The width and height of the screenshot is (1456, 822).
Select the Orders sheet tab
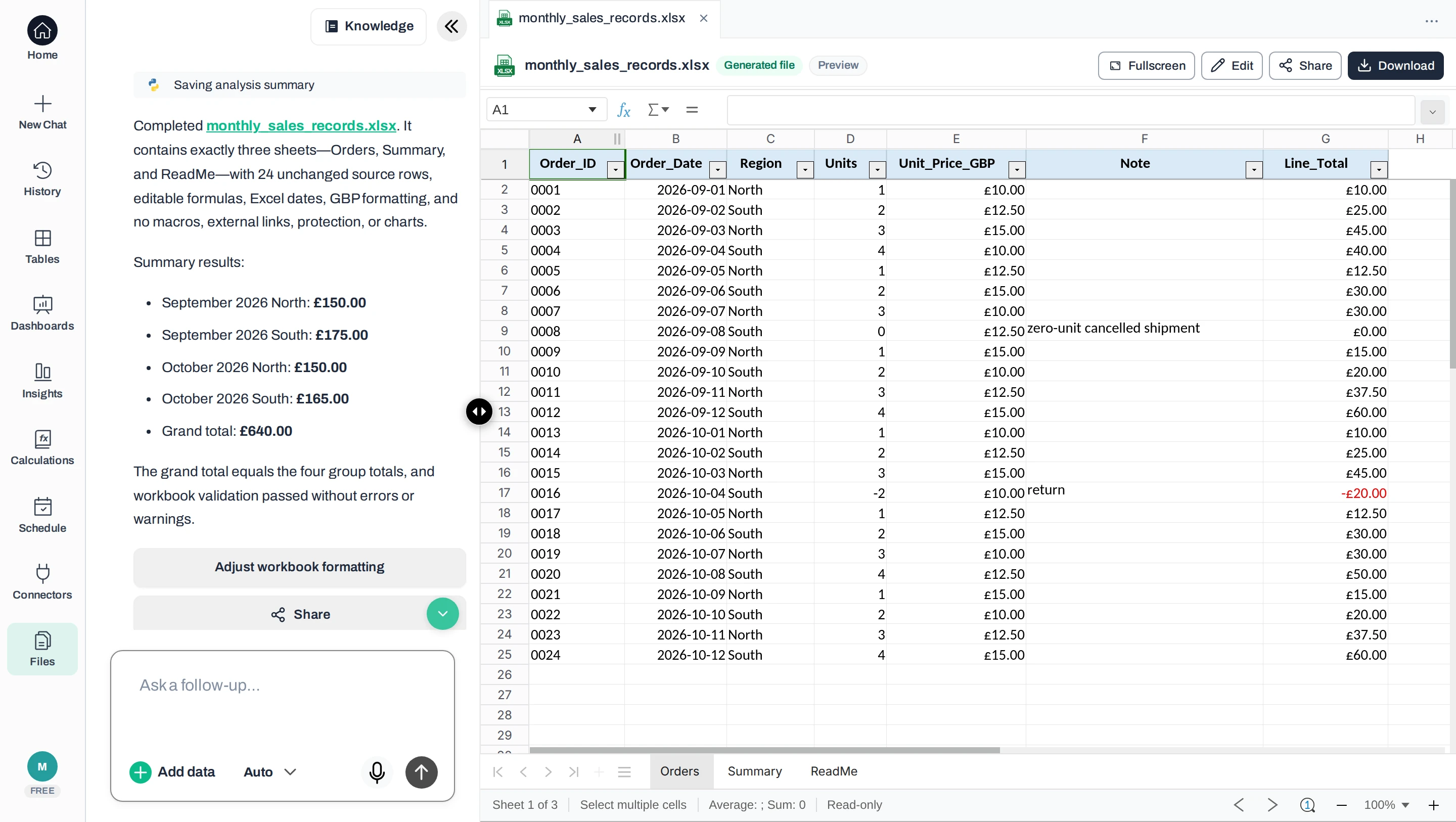coord(679,771)
